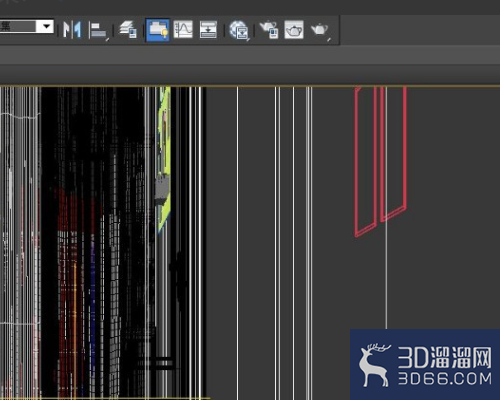The height and width of the screenshot is (400, 500).
Task: Click the Mirror tool icon
Action: coord(72,30)
